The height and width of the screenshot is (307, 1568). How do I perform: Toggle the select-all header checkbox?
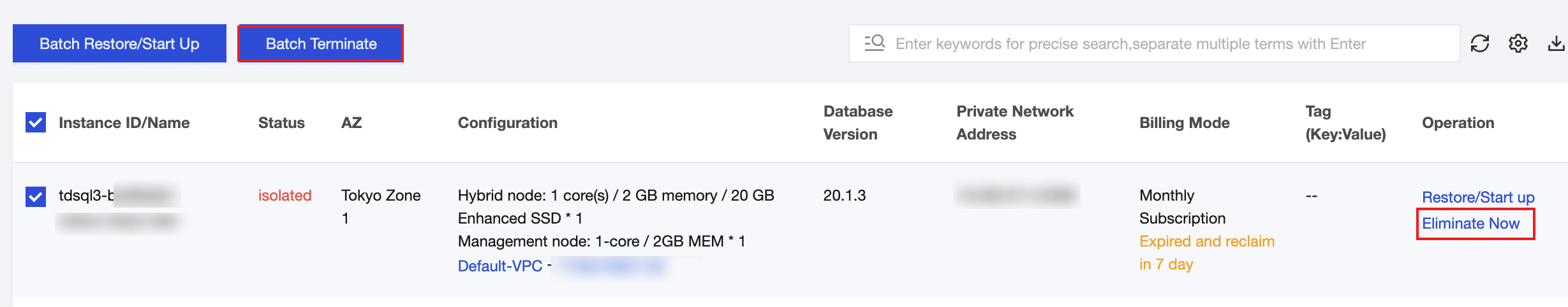[36, 122]
